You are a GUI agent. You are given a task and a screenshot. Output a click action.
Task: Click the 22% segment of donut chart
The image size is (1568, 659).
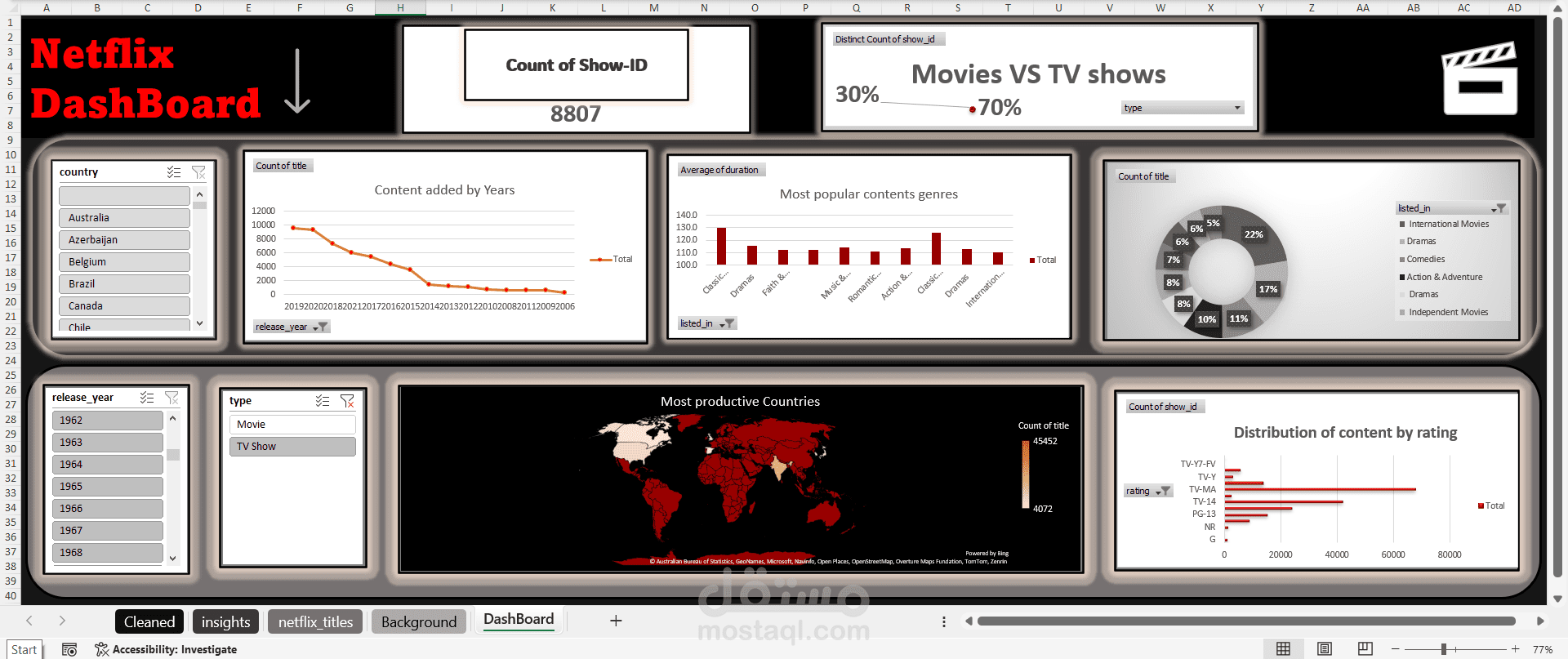(1253, 234)
